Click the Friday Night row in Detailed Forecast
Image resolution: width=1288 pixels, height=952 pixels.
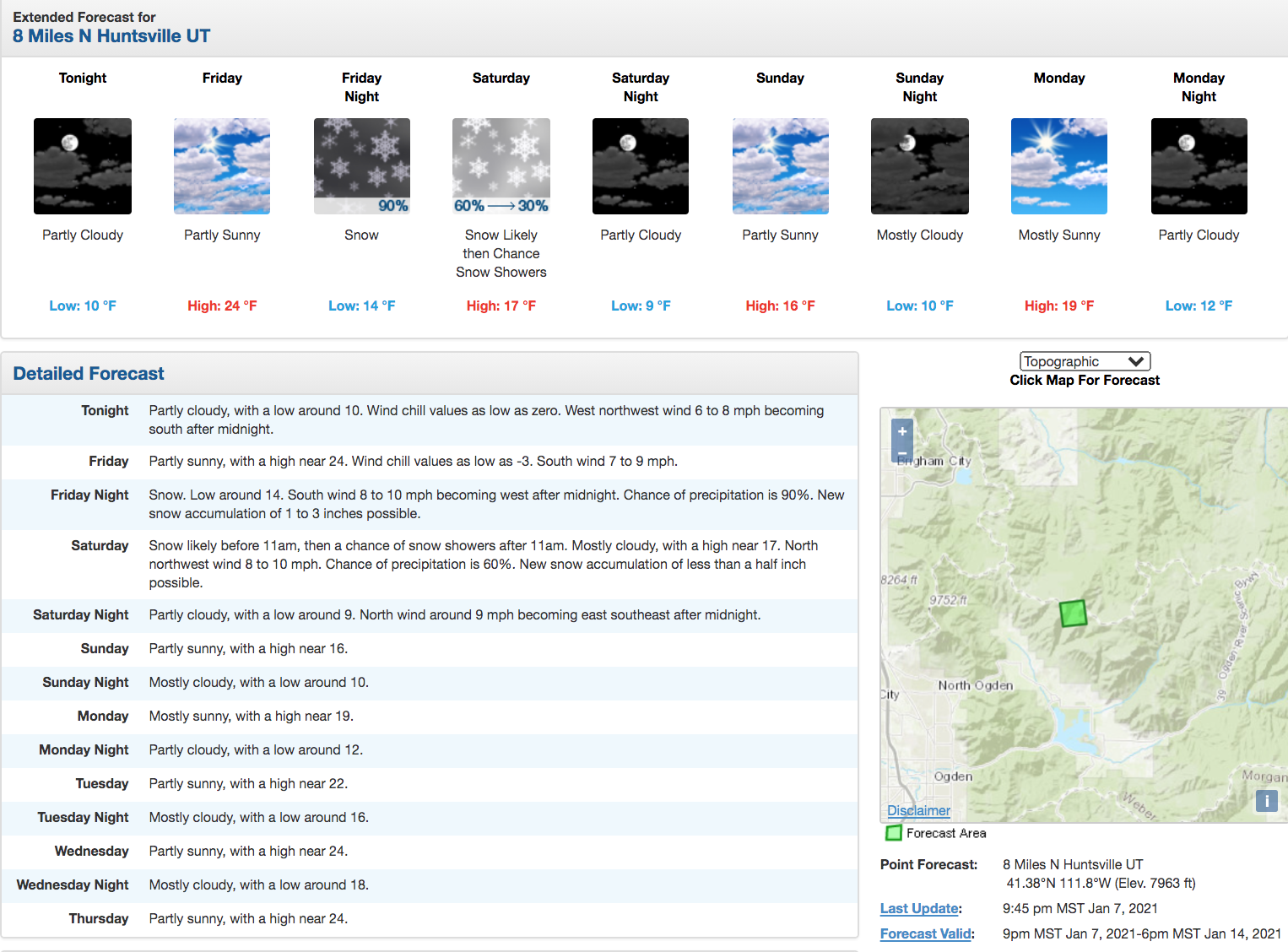(430, 504)
